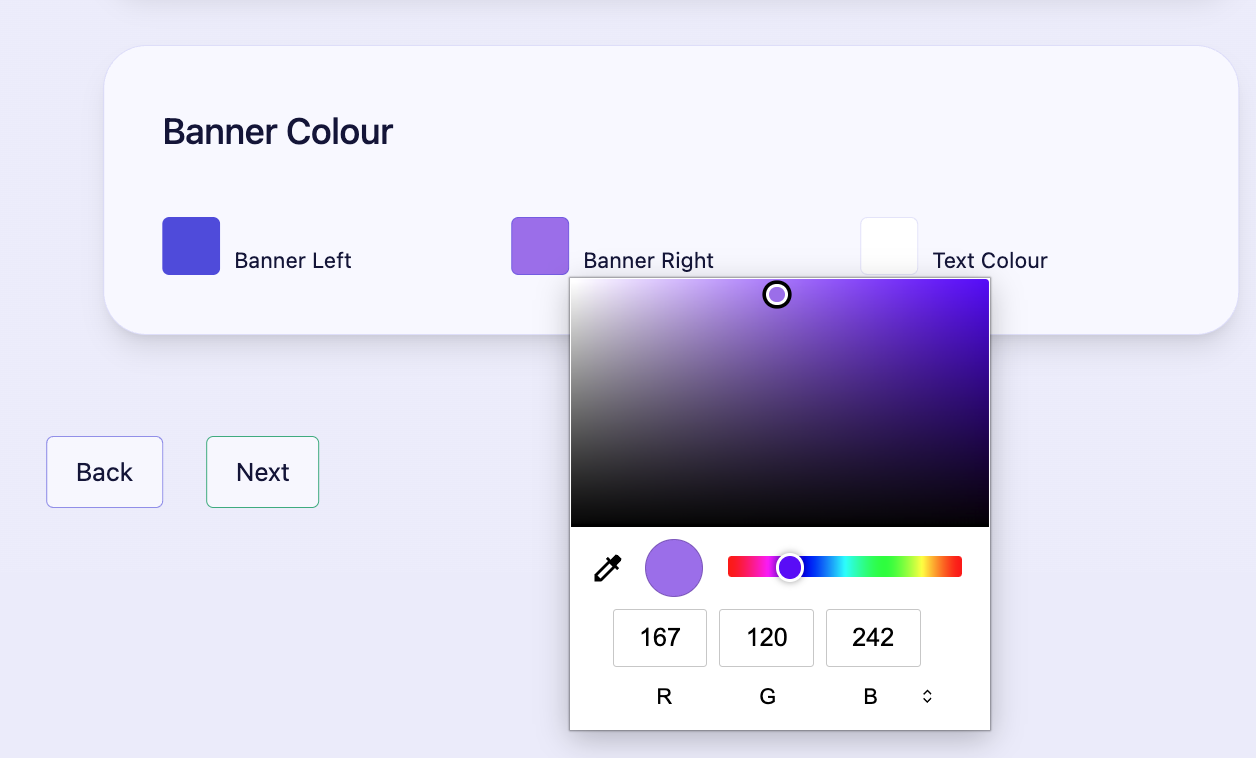1256x758 pixels.
Task: Click the Banner Left label text
Action: click(292, 260)
